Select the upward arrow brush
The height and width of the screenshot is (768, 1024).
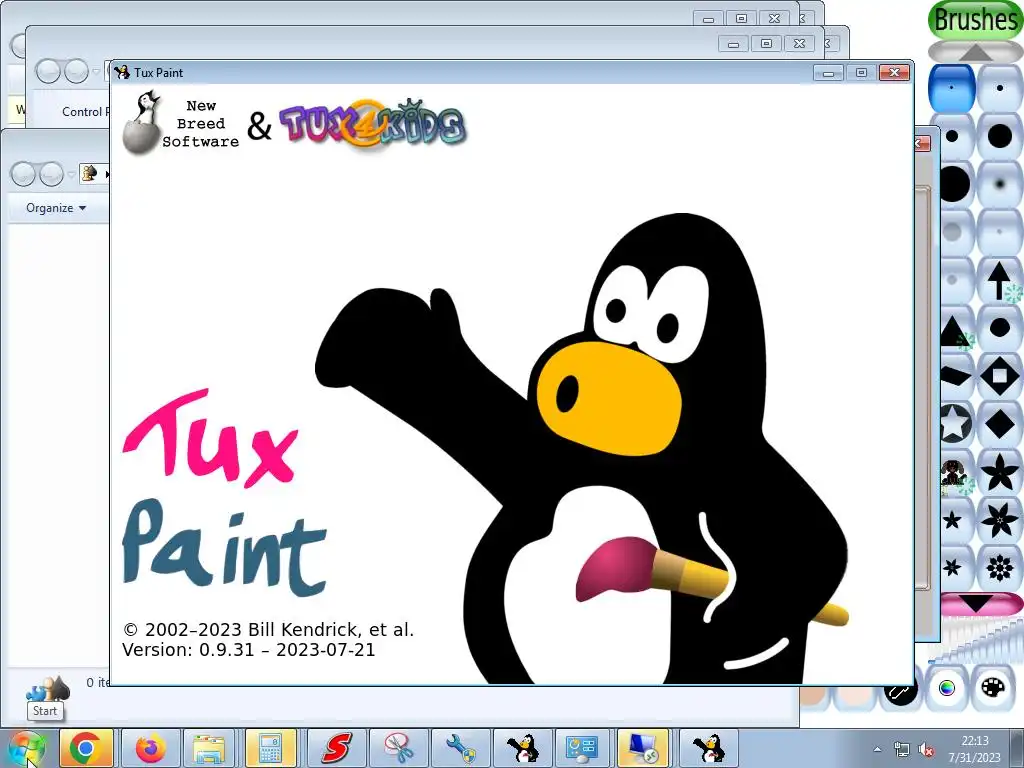click(x=1000, y=280)
